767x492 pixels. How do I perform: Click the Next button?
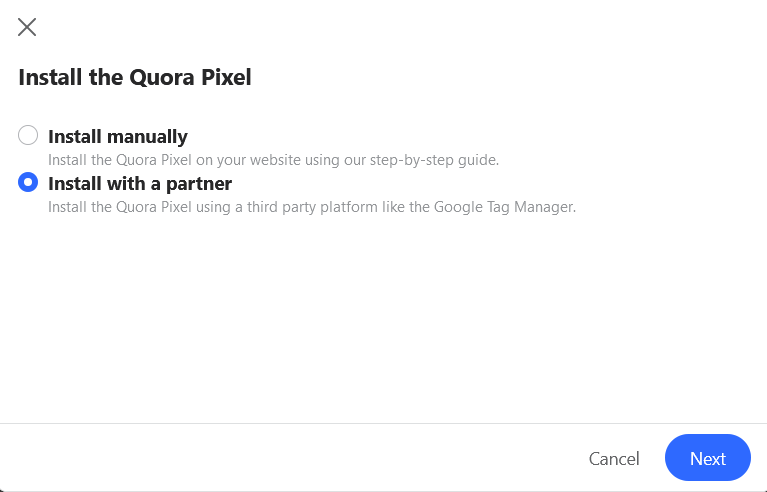pos(707,458)
